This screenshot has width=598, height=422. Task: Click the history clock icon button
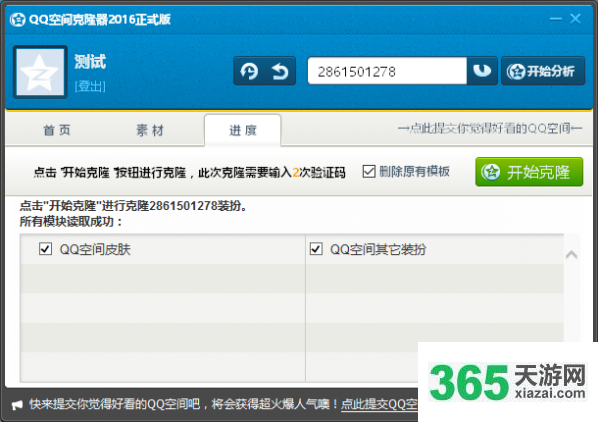(x=249, y=71)
